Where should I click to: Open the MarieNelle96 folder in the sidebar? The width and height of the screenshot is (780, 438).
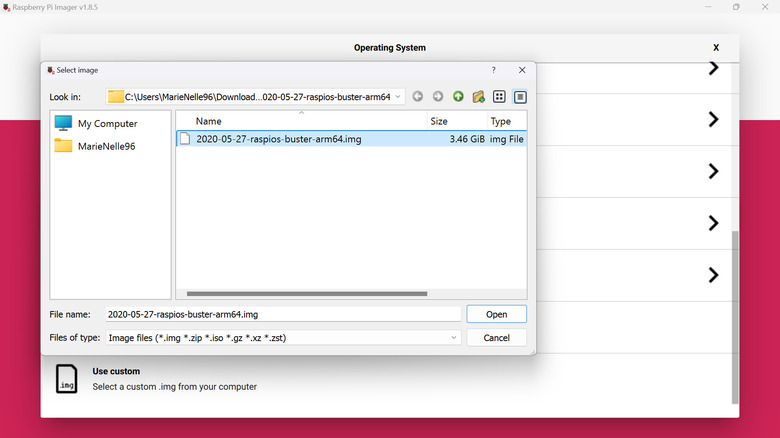point(106,146)
